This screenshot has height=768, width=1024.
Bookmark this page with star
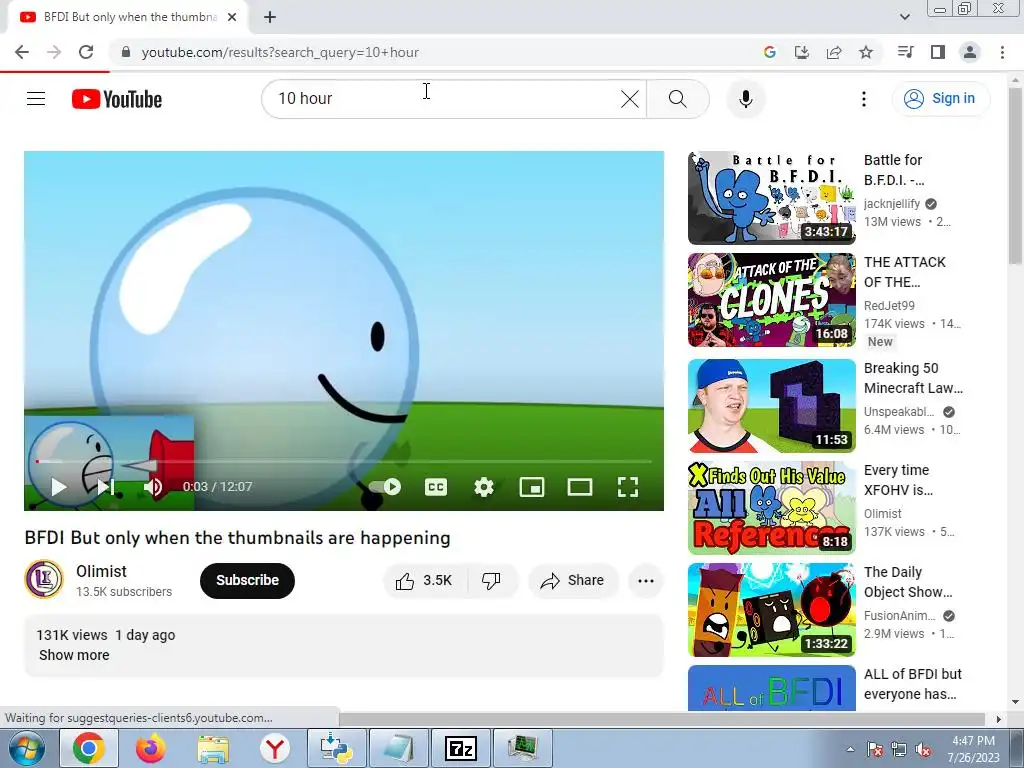point(866,52)
